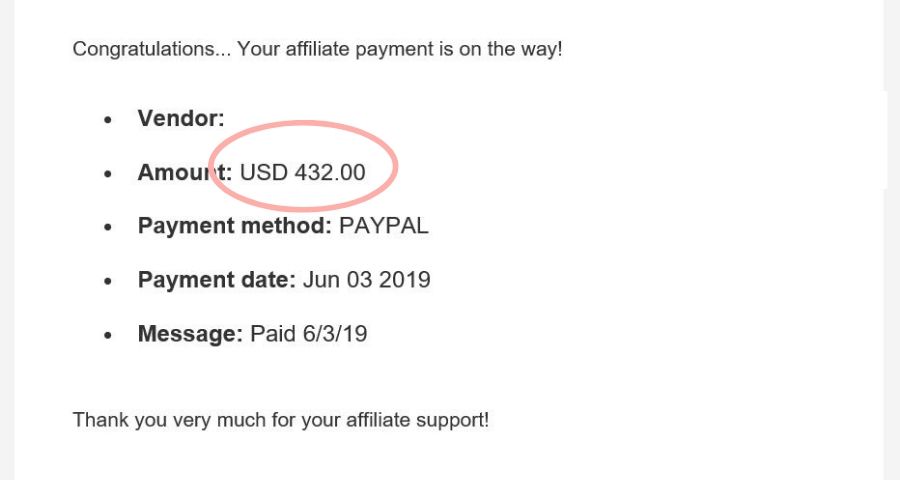
Task: Click the bullet beside Payment date
Action: coord(108,281)
